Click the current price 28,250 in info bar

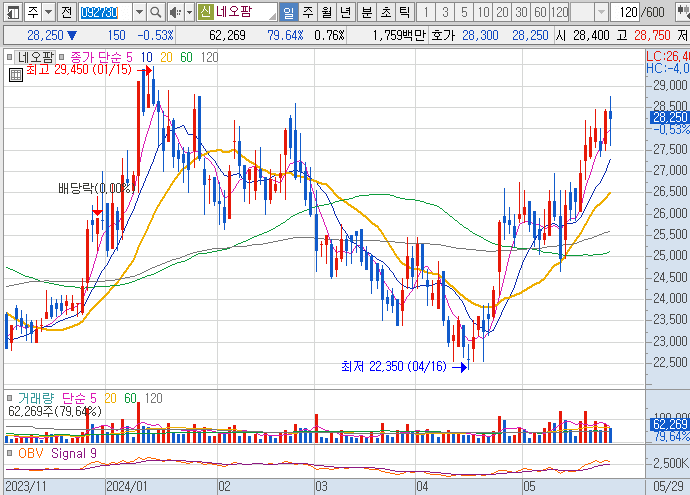click(x=45, y=35)
